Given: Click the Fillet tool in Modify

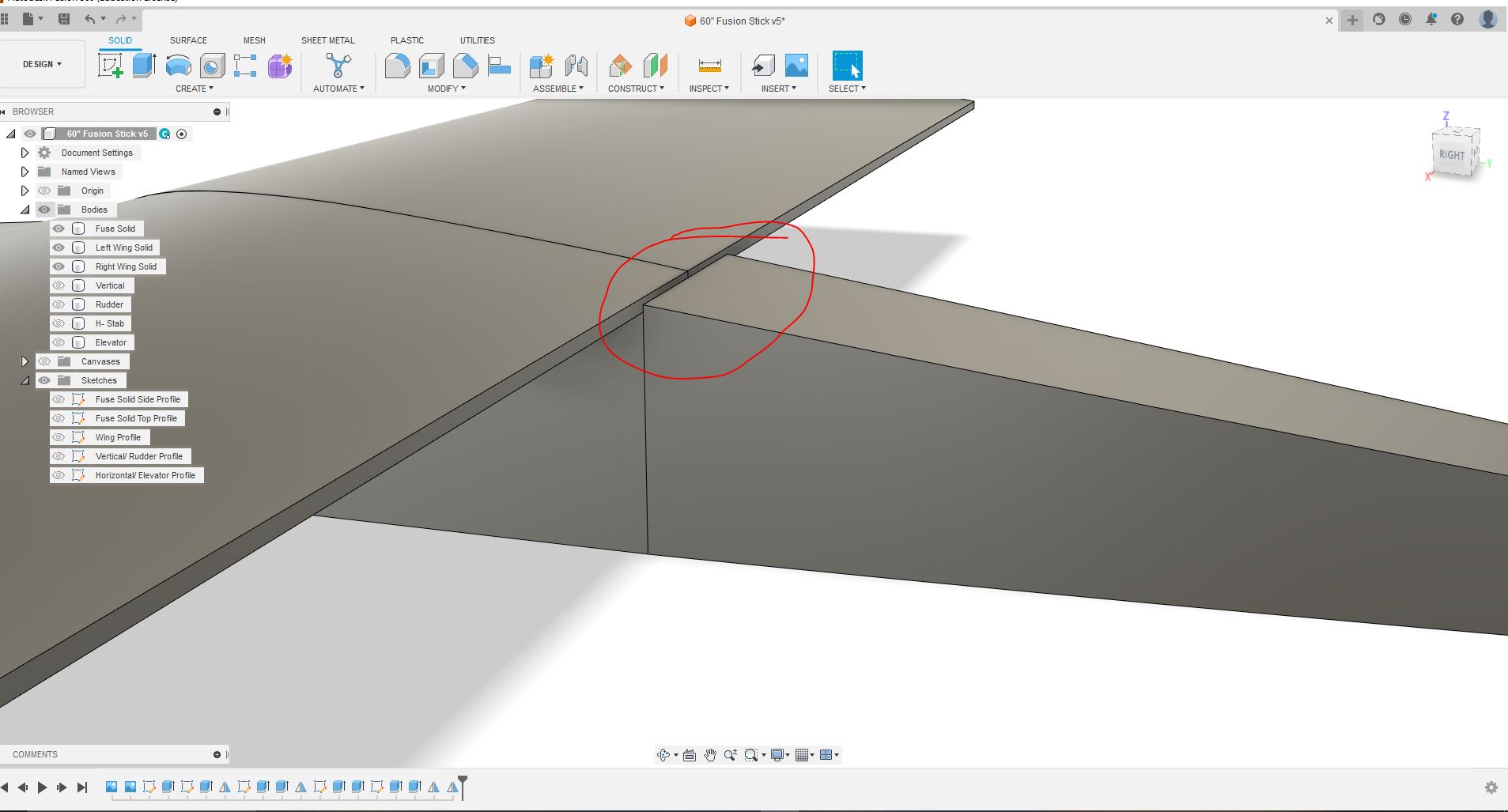Looking at the screenshot, I should click(397, 66).
